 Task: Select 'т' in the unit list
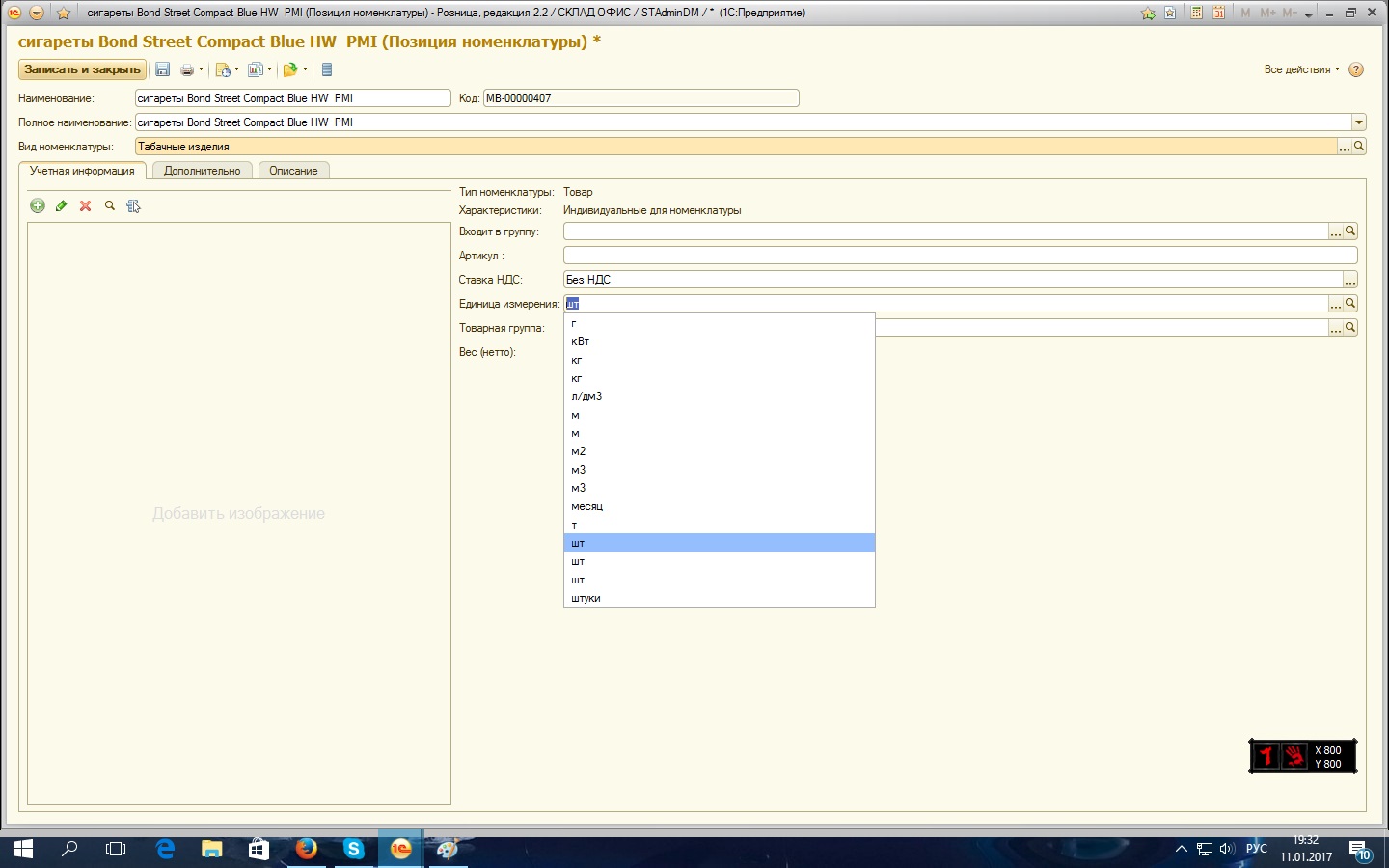coord(719,525)
